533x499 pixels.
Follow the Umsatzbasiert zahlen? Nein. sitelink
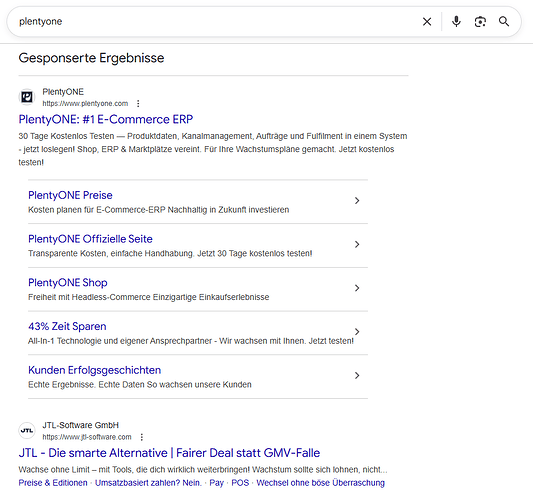(x=148, y=483)
